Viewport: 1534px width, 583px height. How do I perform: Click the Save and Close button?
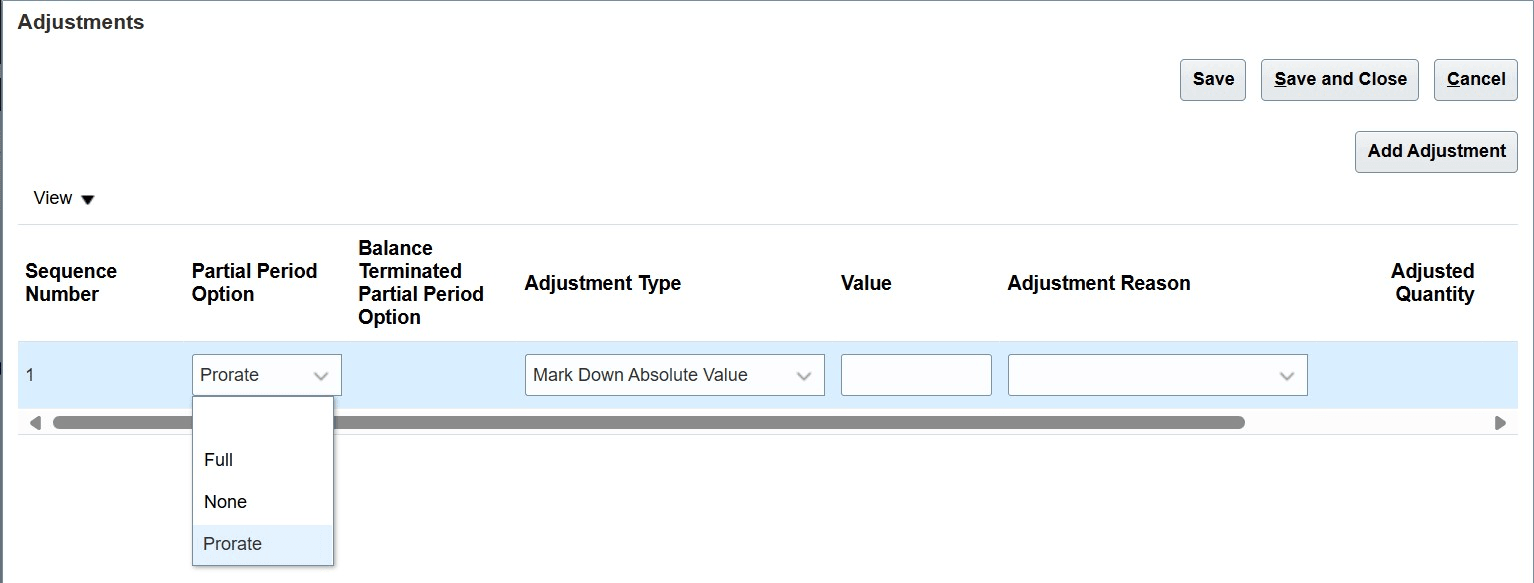(x=1339, y=79)
